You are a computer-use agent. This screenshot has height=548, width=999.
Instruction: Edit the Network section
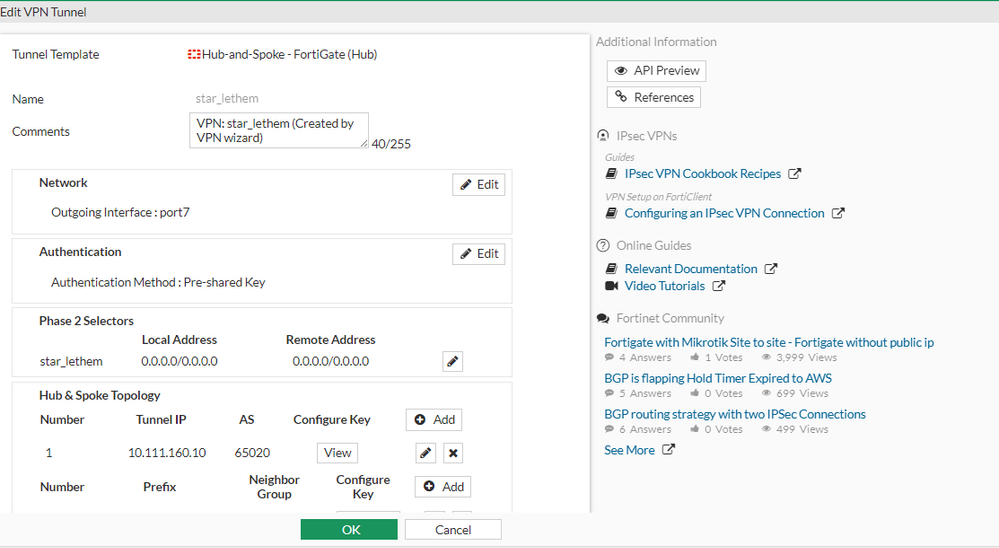(479, 185)
